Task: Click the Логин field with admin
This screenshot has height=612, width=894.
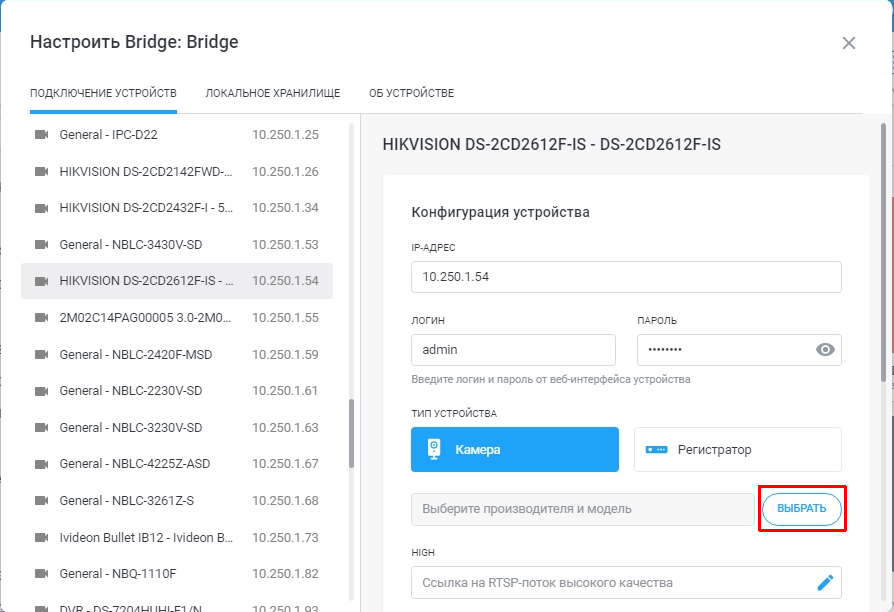Action: [513, 350]
